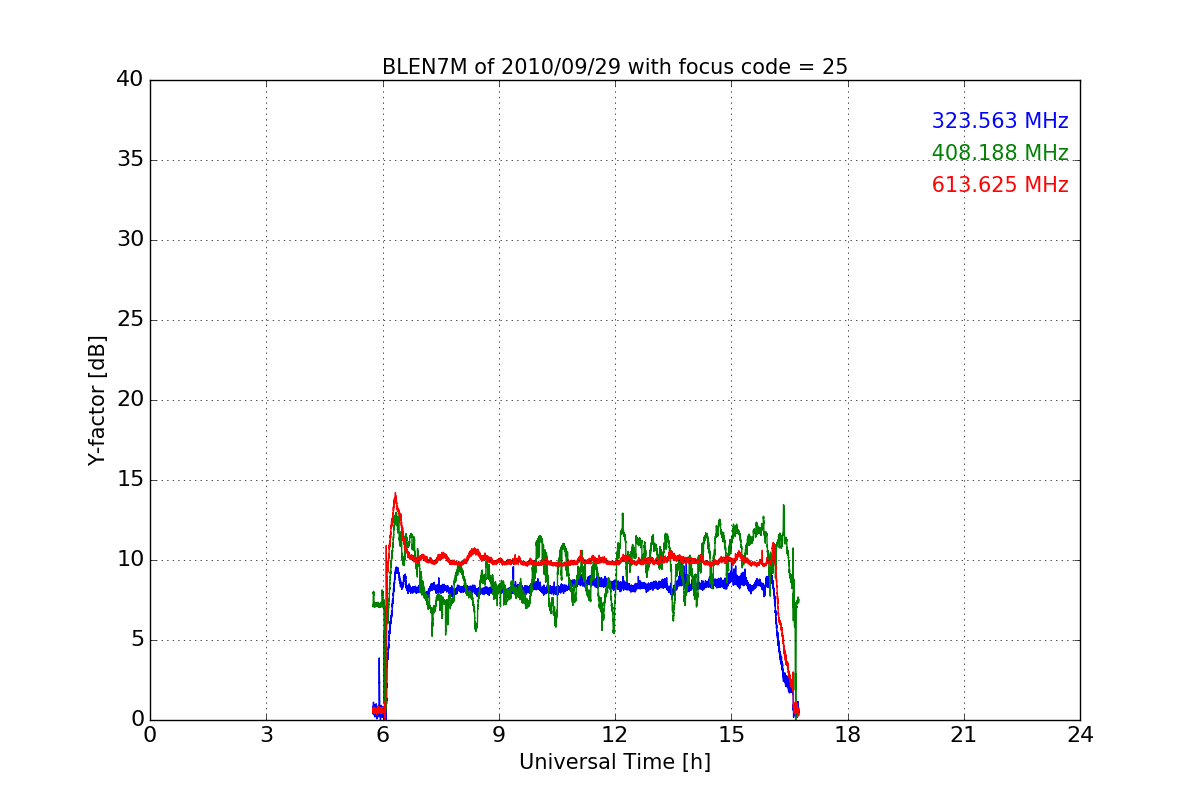Screen dimensions: 1200x800
Task: Select the 323.563 MHz legend label
Action: (1000, 121)
